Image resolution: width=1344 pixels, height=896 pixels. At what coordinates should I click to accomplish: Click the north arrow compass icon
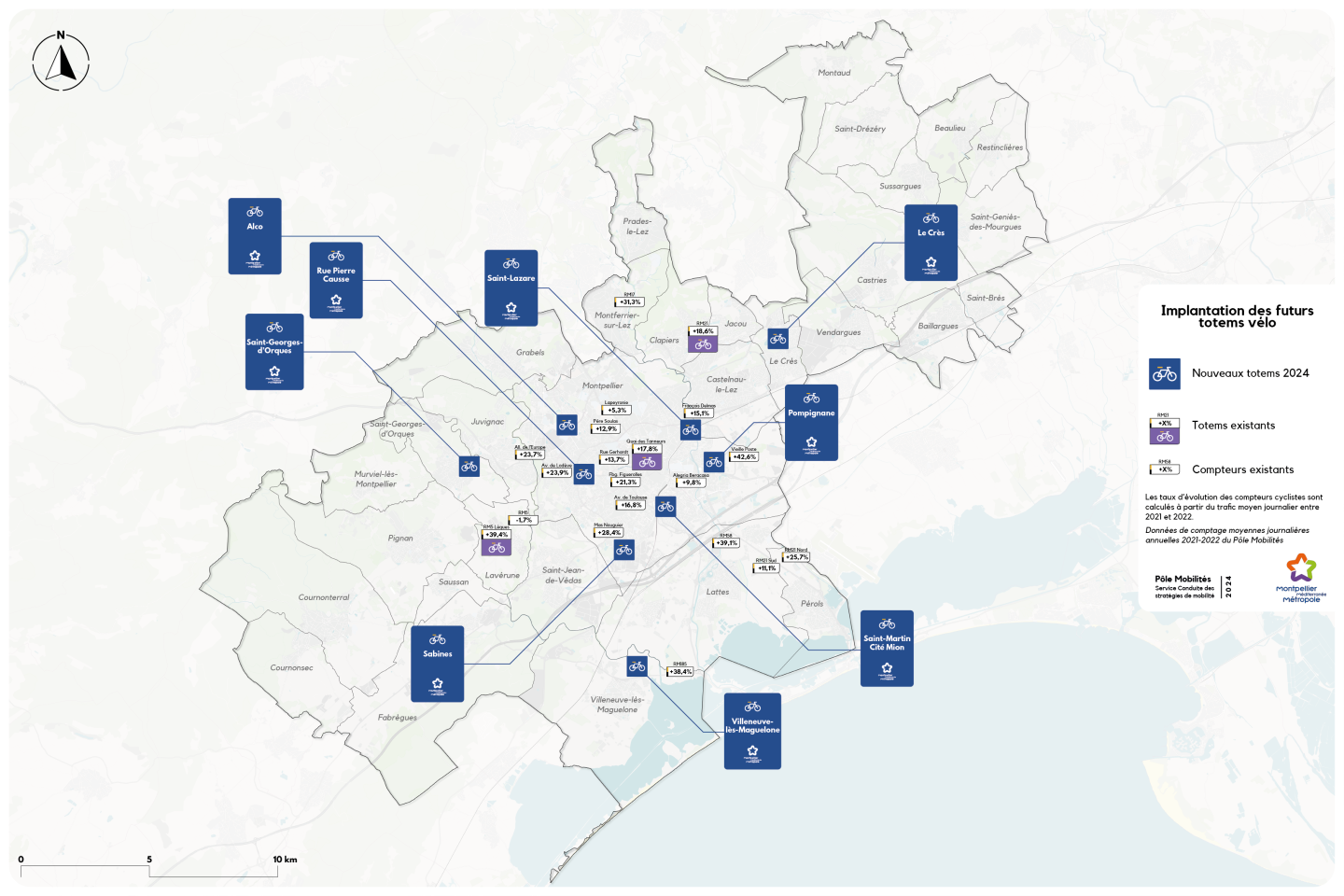pos(61,62)
